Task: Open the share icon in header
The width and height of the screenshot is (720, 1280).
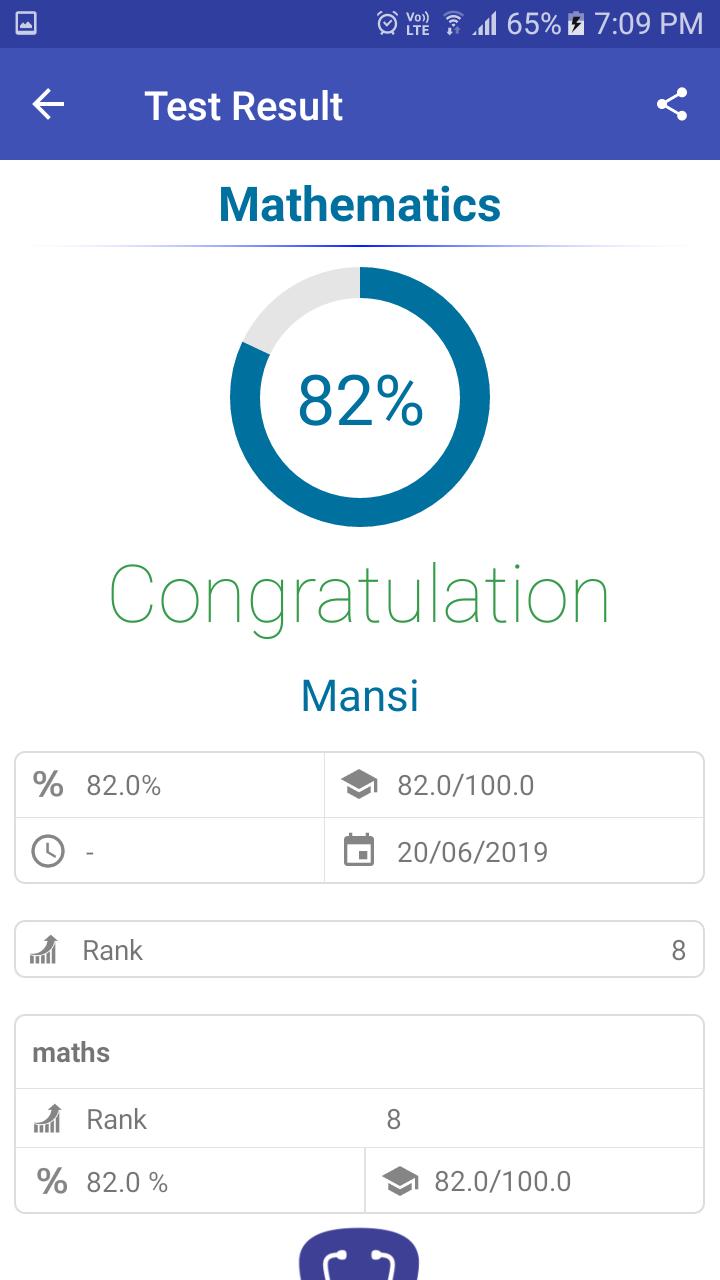Action: (x=672, y=105)
